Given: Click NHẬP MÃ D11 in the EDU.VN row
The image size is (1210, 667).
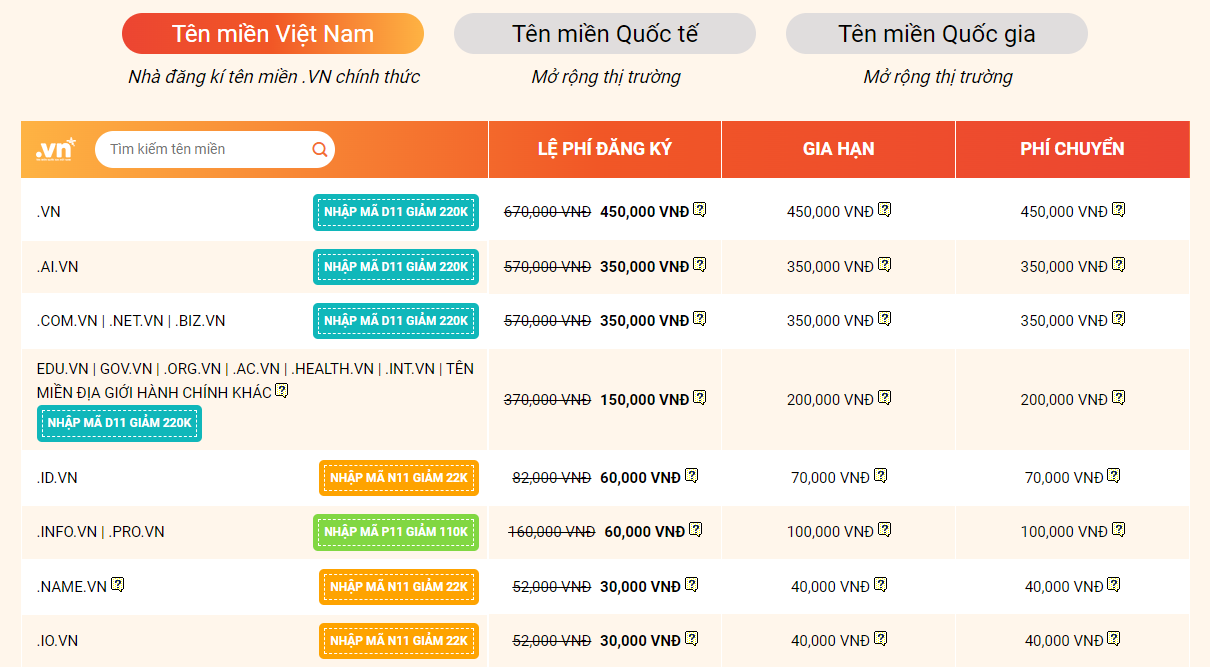Looking at the screenshot, I should click(119, 423).
